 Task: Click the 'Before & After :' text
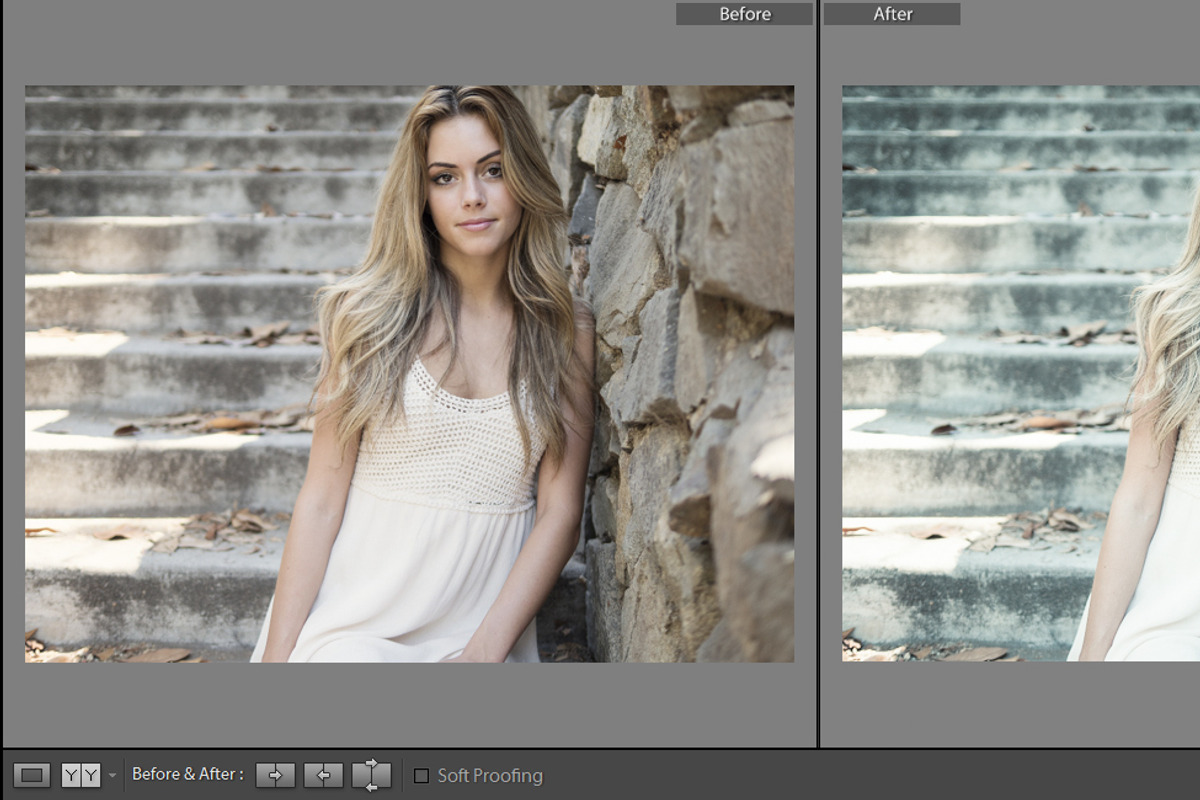(x=188, y=774)
